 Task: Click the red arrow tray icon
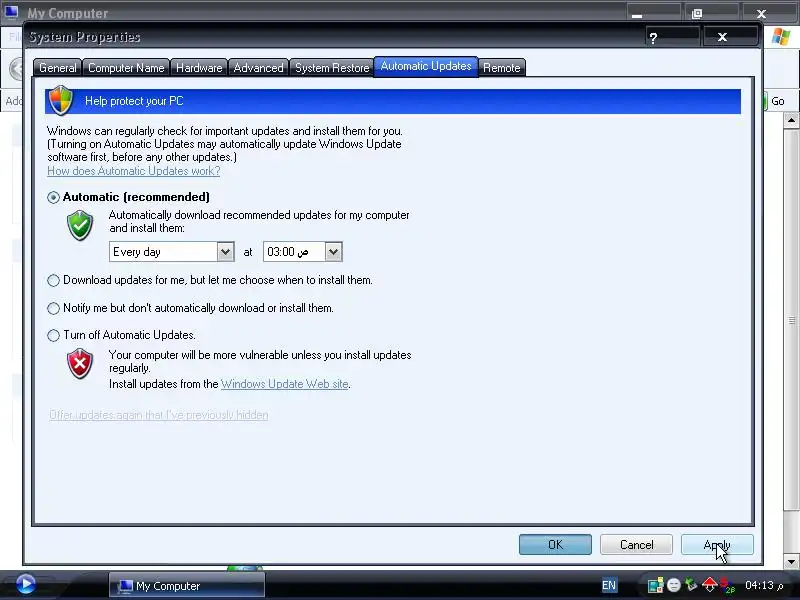710,585
